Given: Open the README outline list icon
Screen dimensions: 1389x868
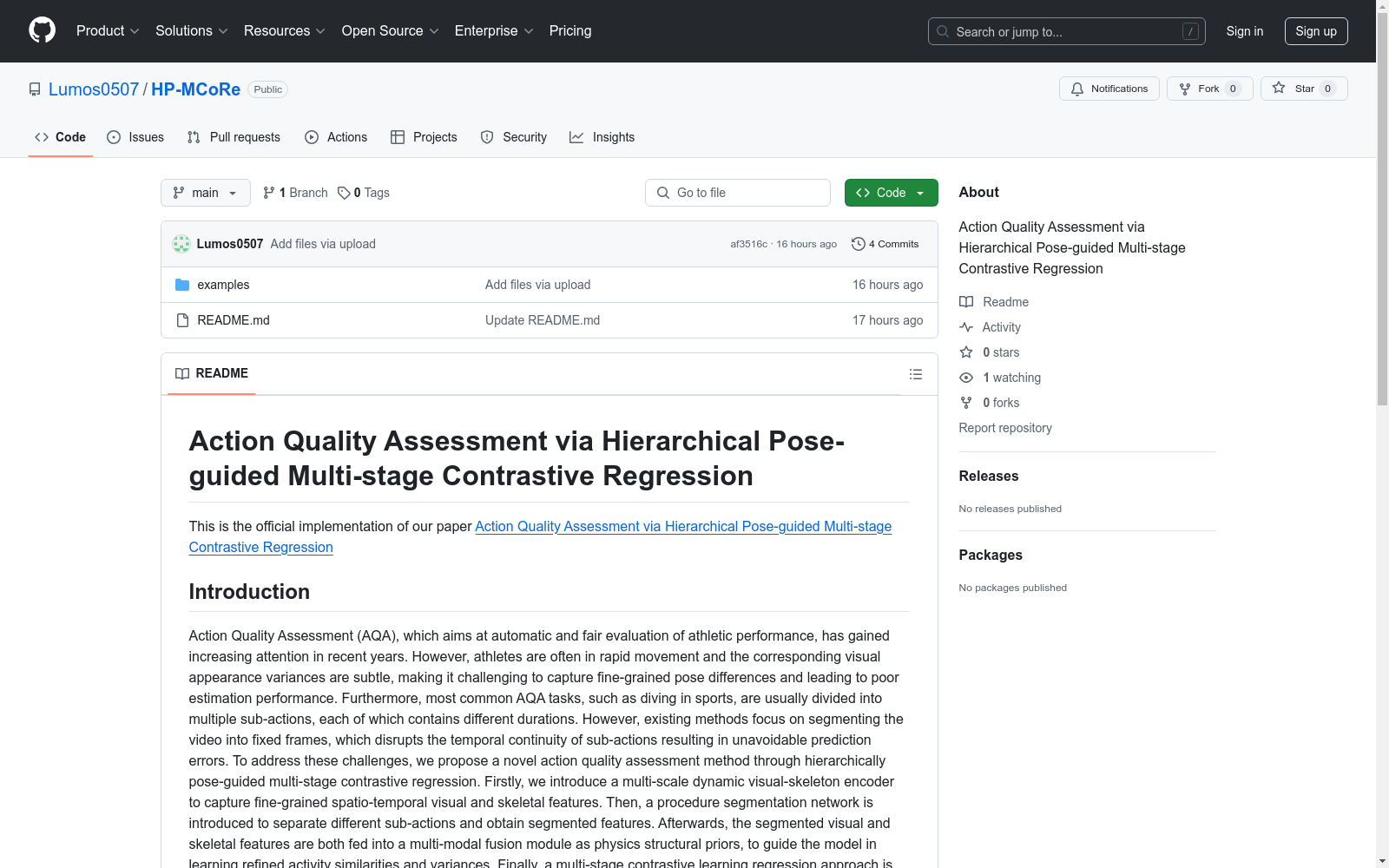Looking at the screenshot, I should [916, 374].
